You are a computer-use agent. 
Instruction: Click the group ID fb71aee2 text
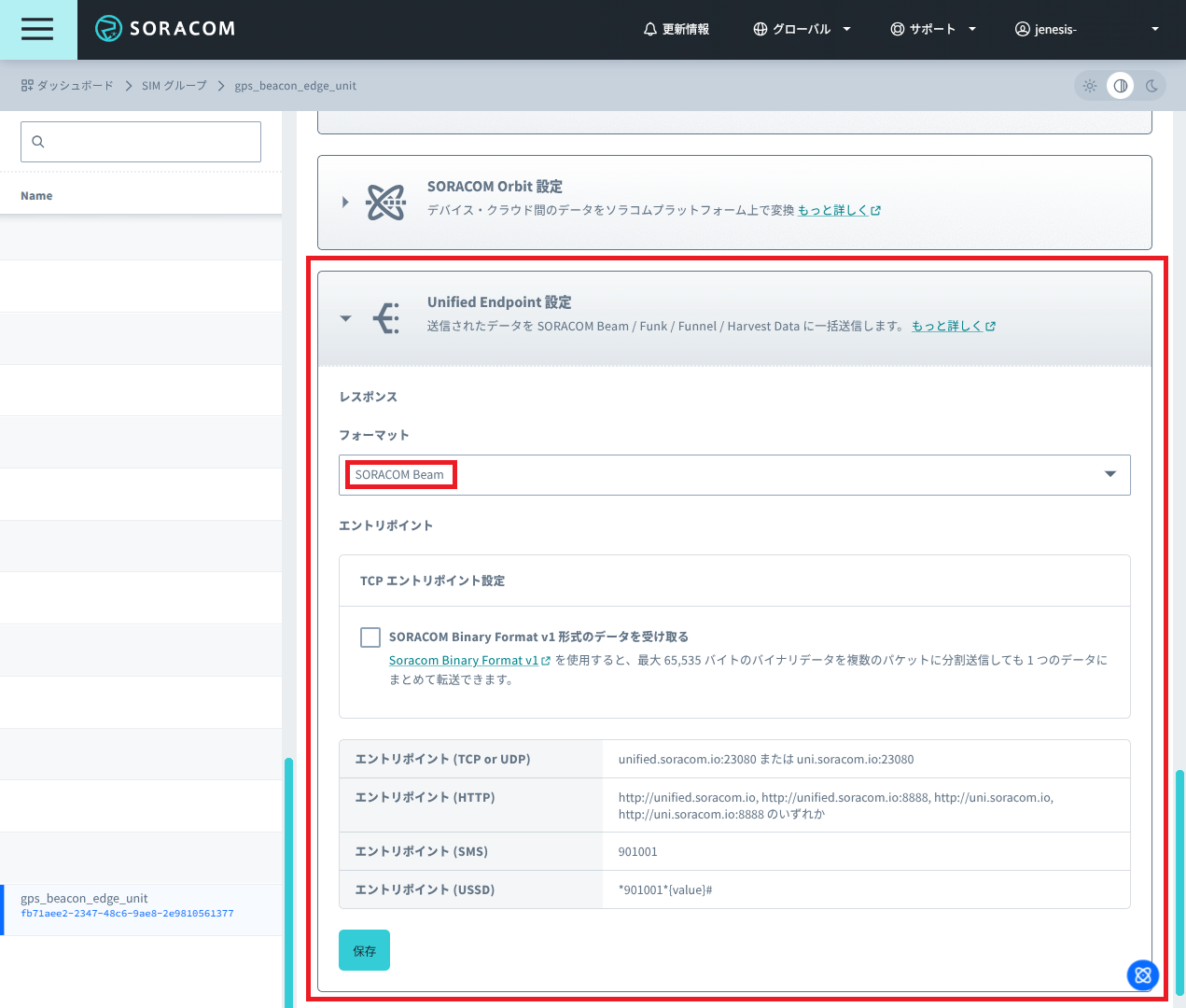pos(127,914)
